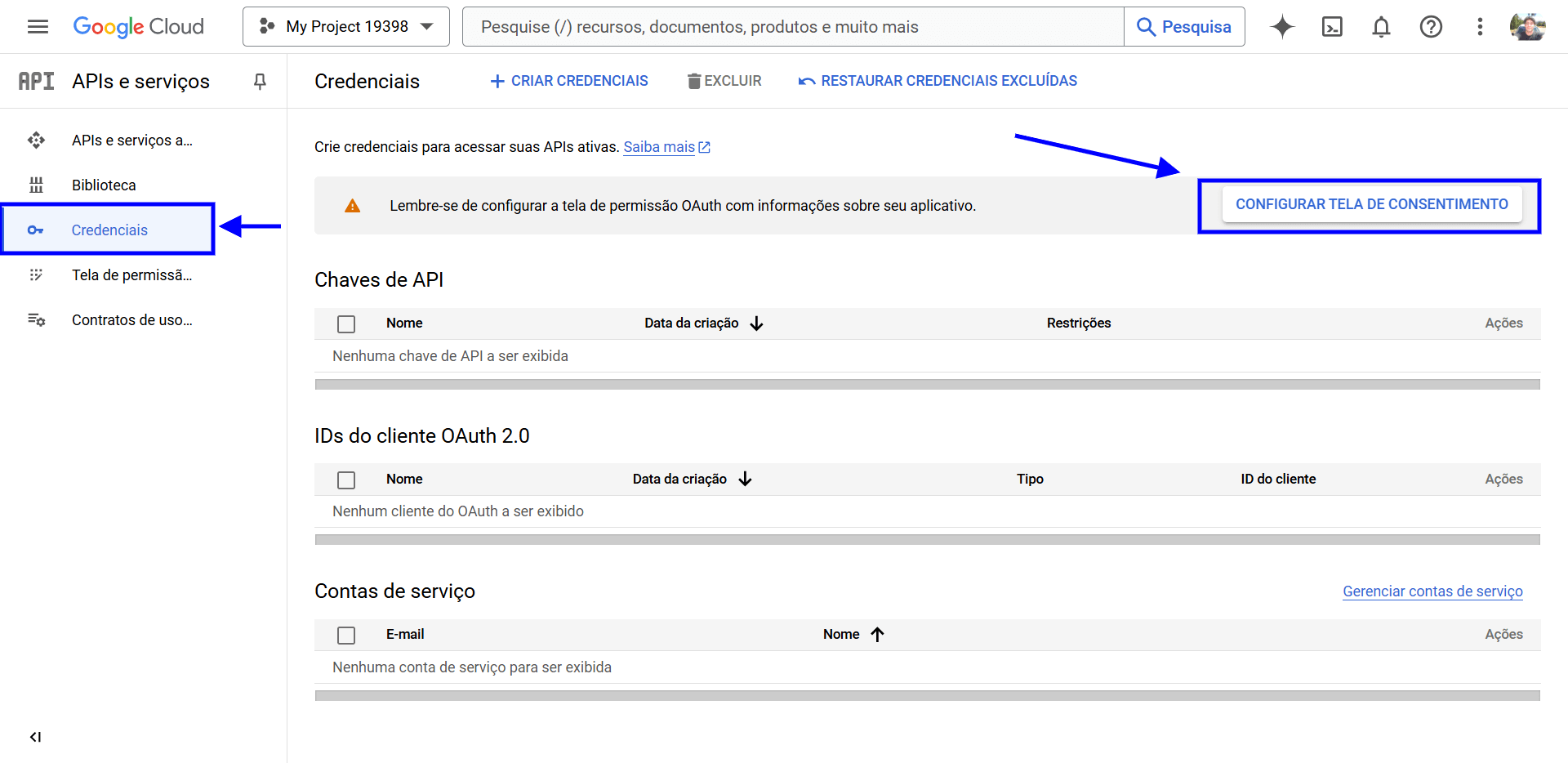Click APIs e serviços panel title

pos(140,81)
